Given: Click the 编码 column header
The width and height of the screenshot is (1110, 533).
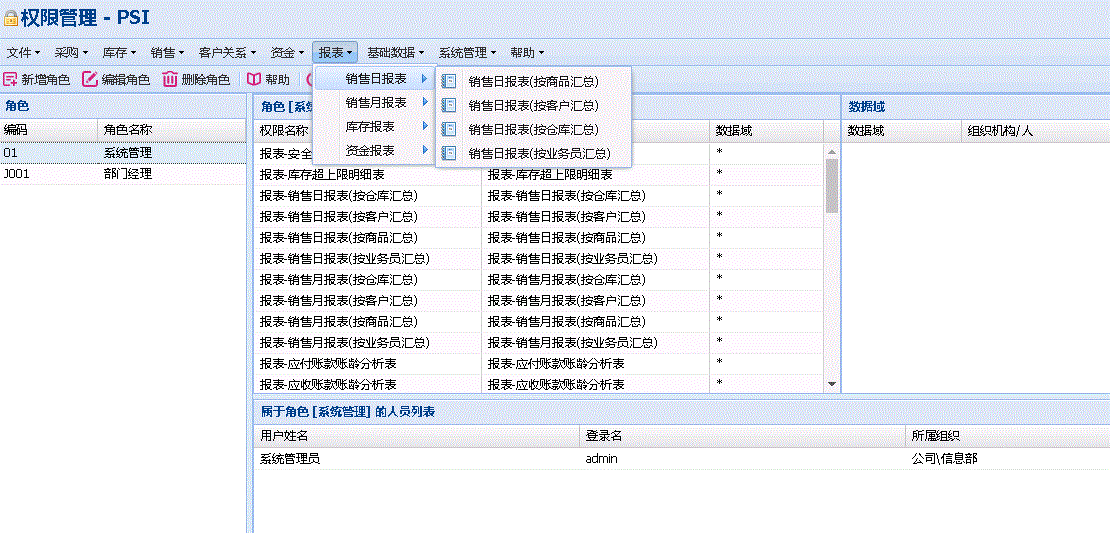Looking at the screenshot, I should point(49,130).
